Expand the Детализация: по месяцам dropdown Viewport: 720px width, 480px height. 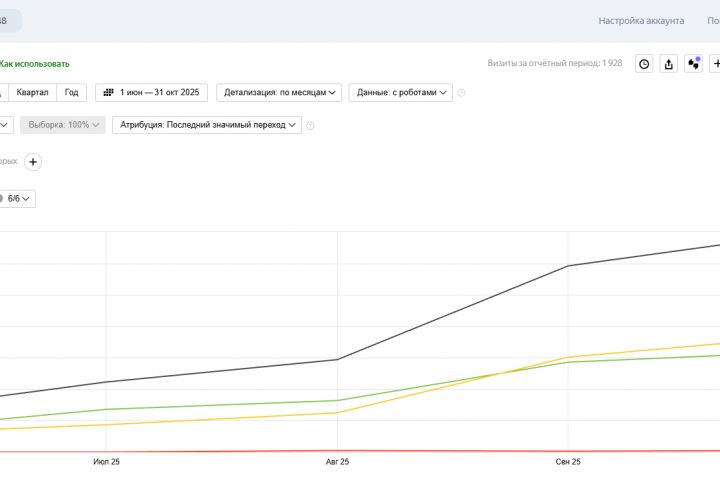[x=279, y=92]
